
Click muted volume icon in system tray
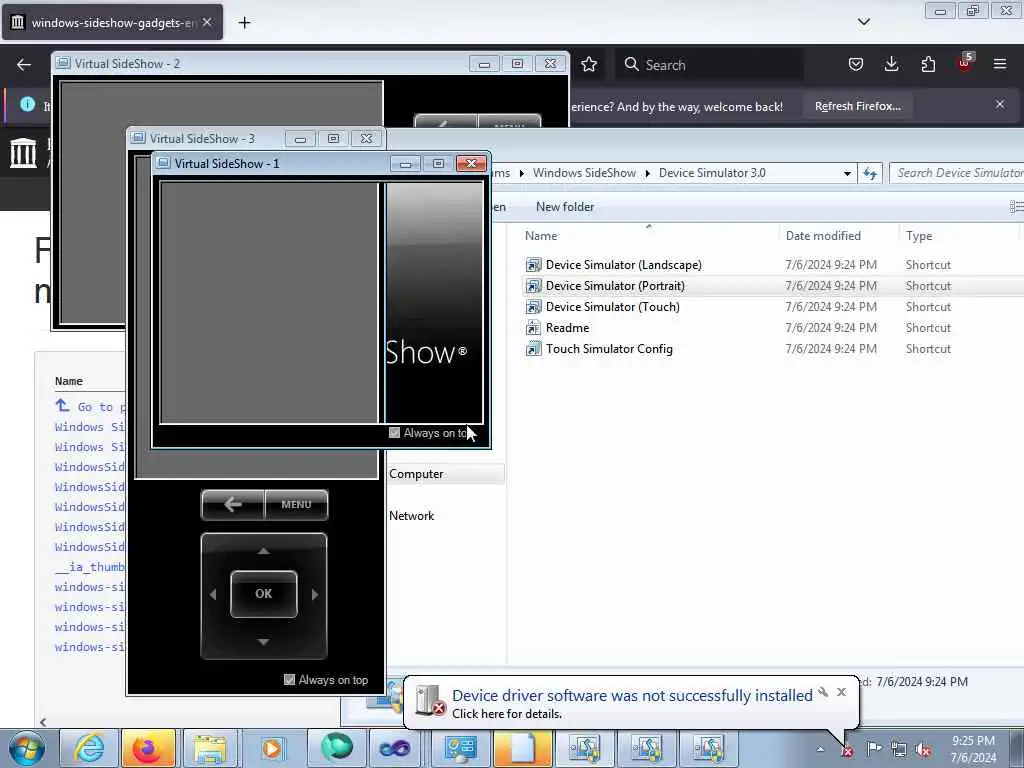923,750
